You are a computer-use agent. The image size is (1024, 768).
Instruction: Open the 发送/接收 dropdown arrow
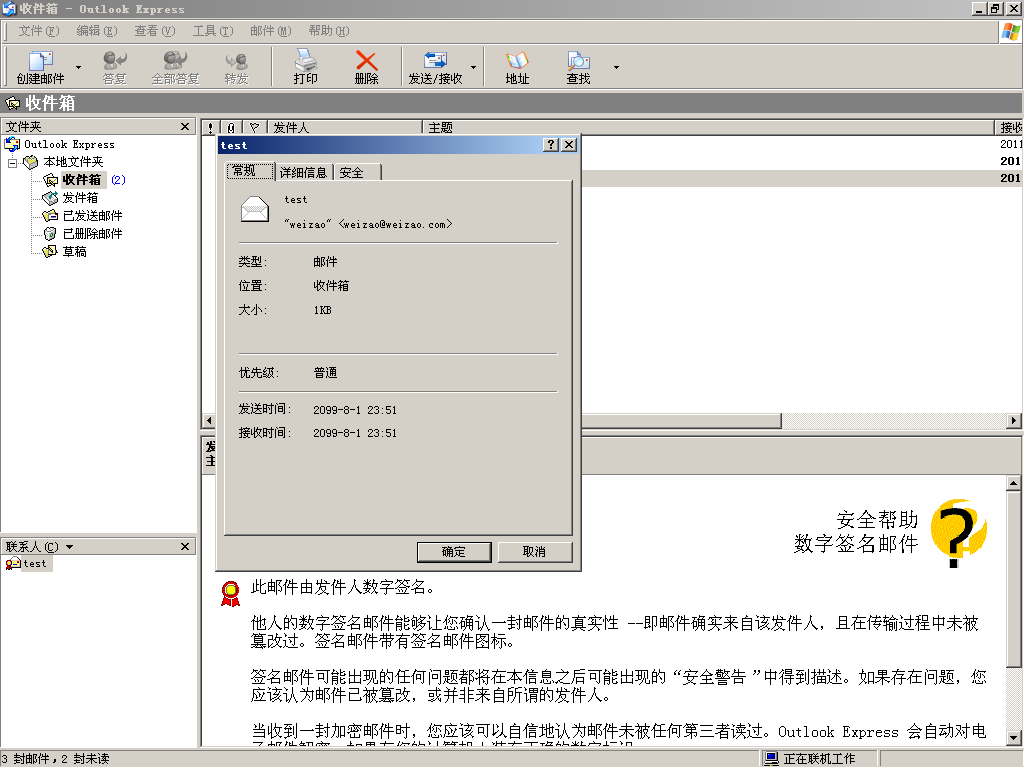(x=473, y=67)
